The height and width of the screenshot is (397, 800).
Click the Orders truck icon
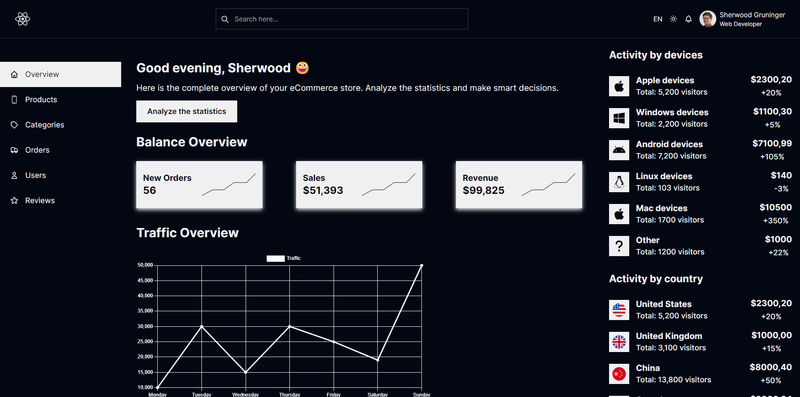point(14,150)
